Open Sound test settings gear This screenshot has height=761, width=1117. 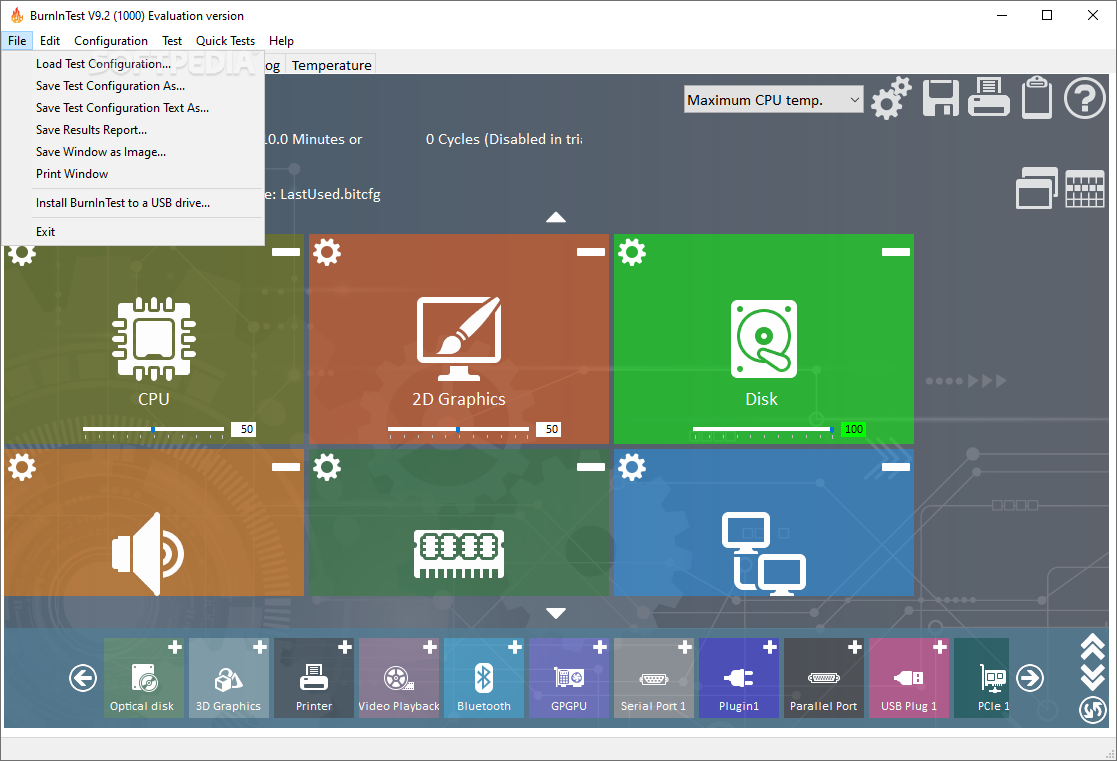[x=22, y=467]
